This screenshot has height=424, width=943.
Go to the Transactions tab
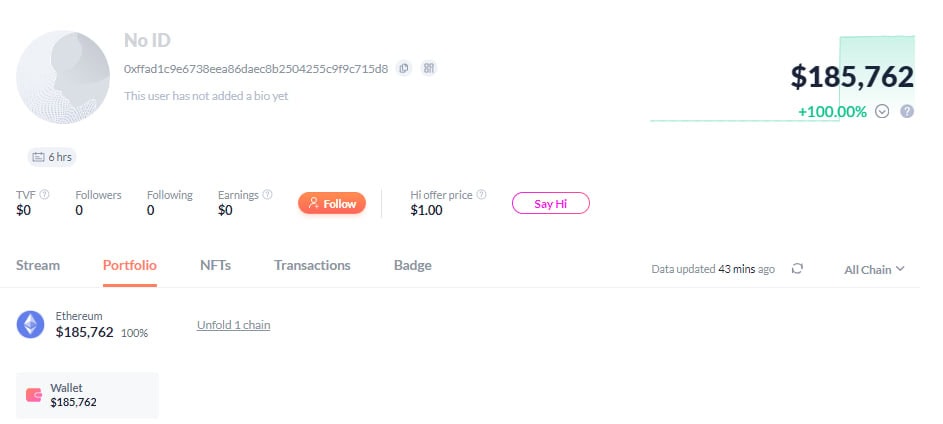312,265
